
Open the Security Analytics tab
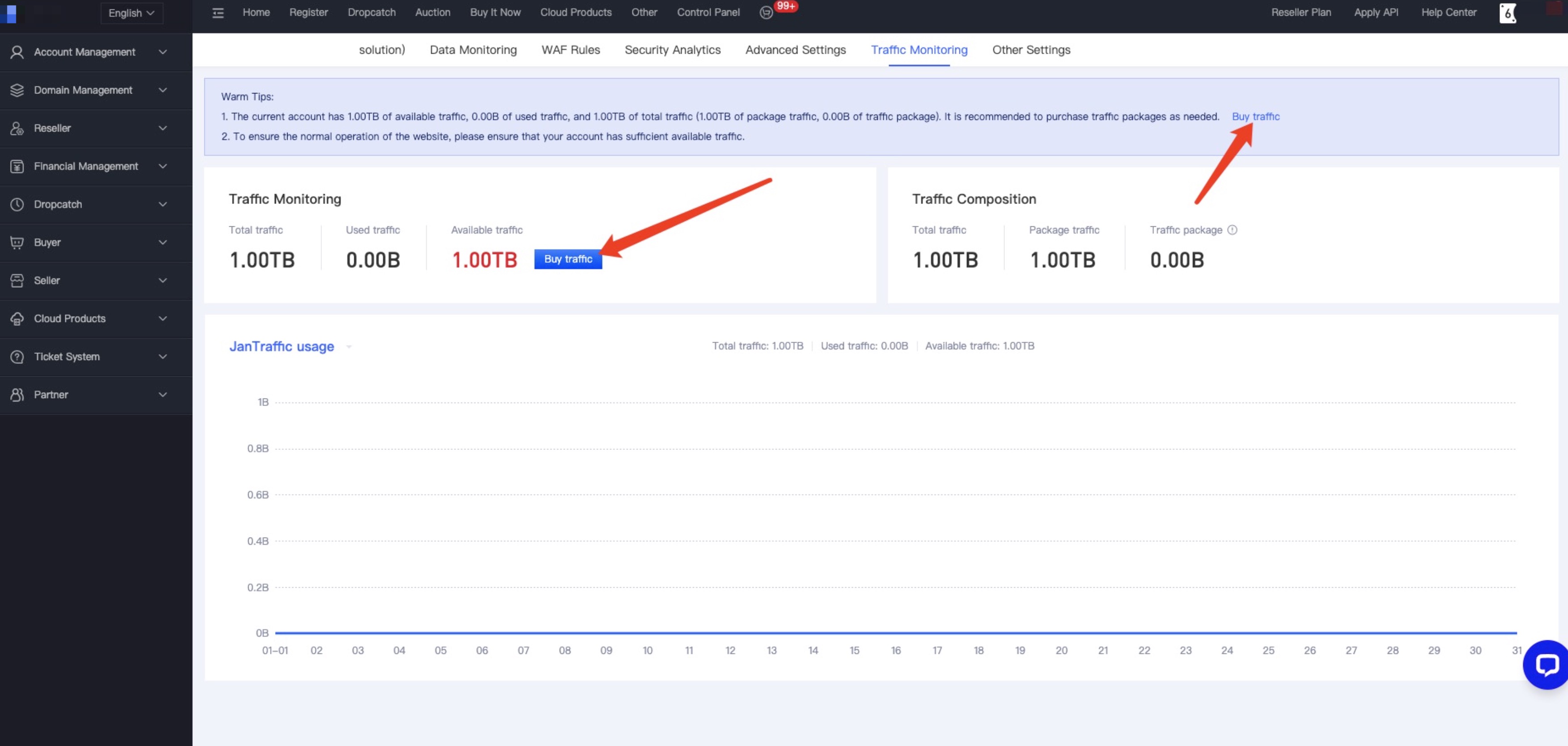tap(672, 50)
